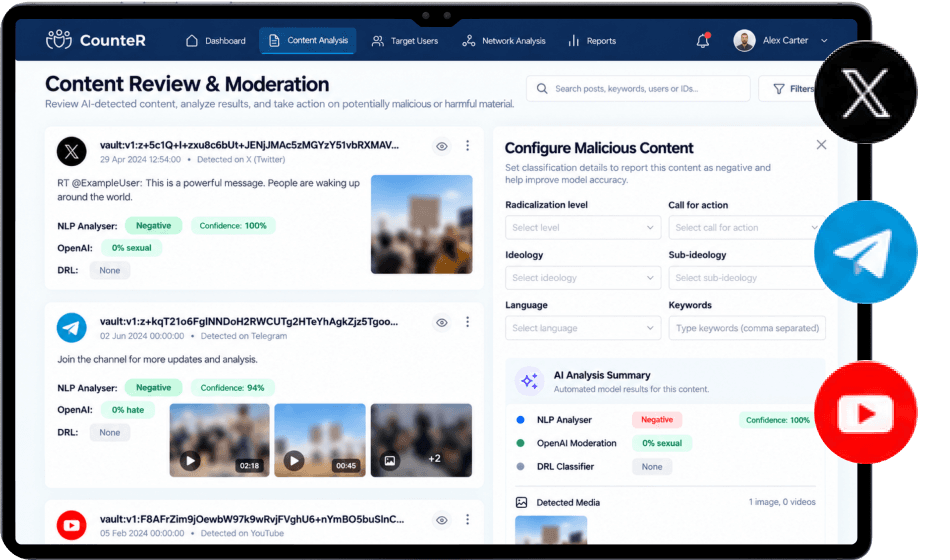Screen dimensions: 950x560
Task: Open more options for the YouTube post
Action: pyautogui.click(x=467, y=519)
